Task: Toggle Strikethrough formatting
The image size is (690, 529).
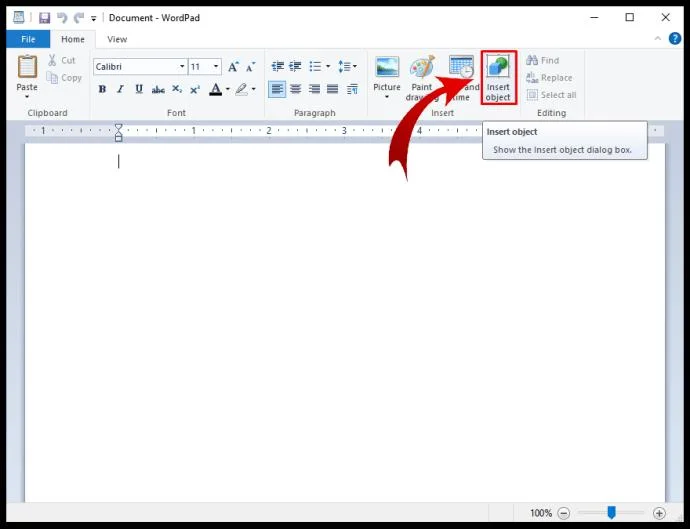Action: 158,90
